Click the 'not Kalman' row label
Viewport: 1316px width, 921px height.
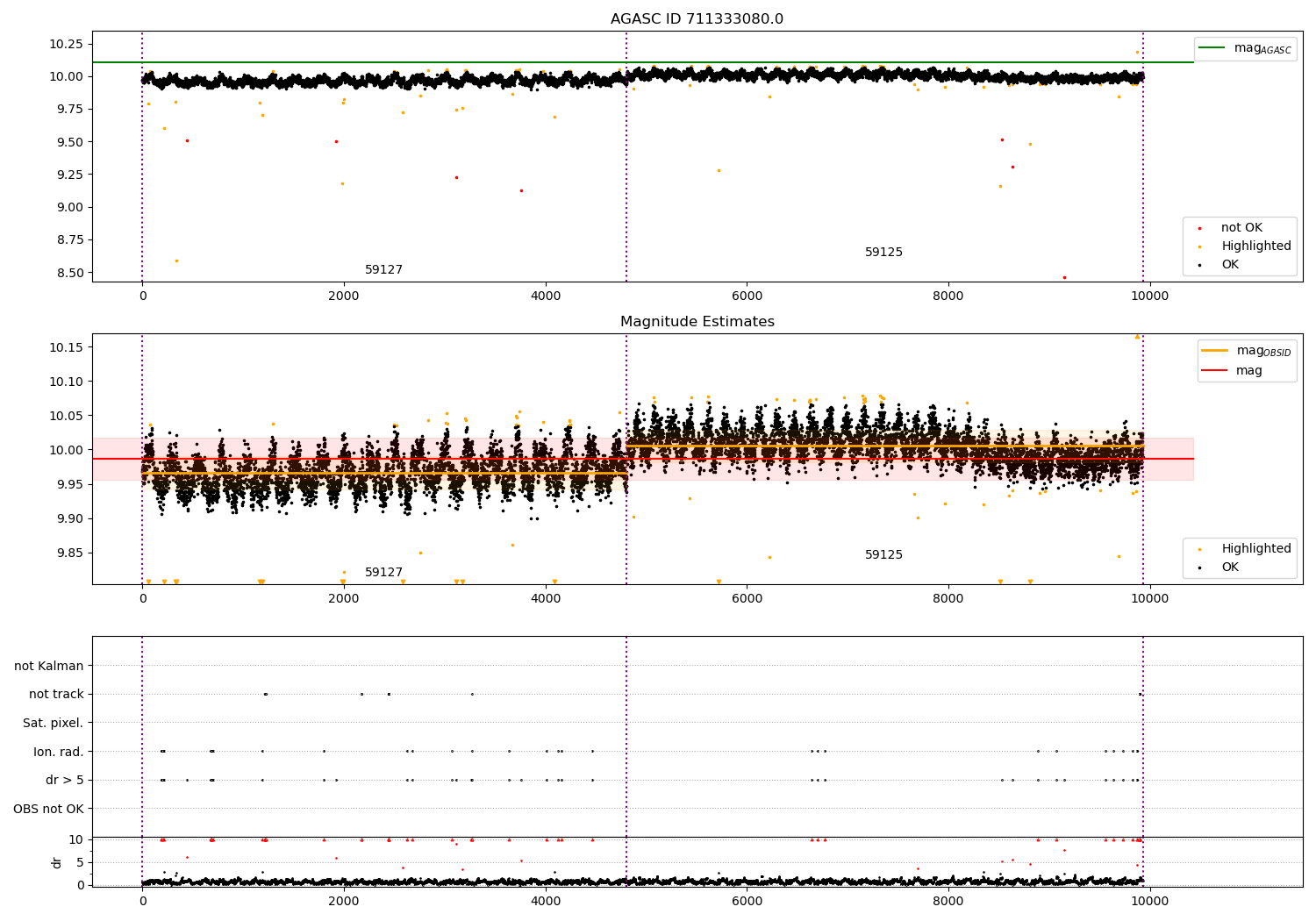click(x=49, y=667)
